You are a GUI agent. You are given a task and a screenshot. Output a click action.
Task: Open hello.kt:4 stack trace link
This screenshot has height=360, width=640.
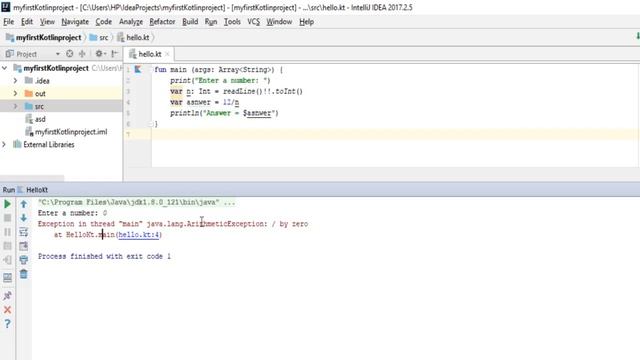click(x=139, y=235)
